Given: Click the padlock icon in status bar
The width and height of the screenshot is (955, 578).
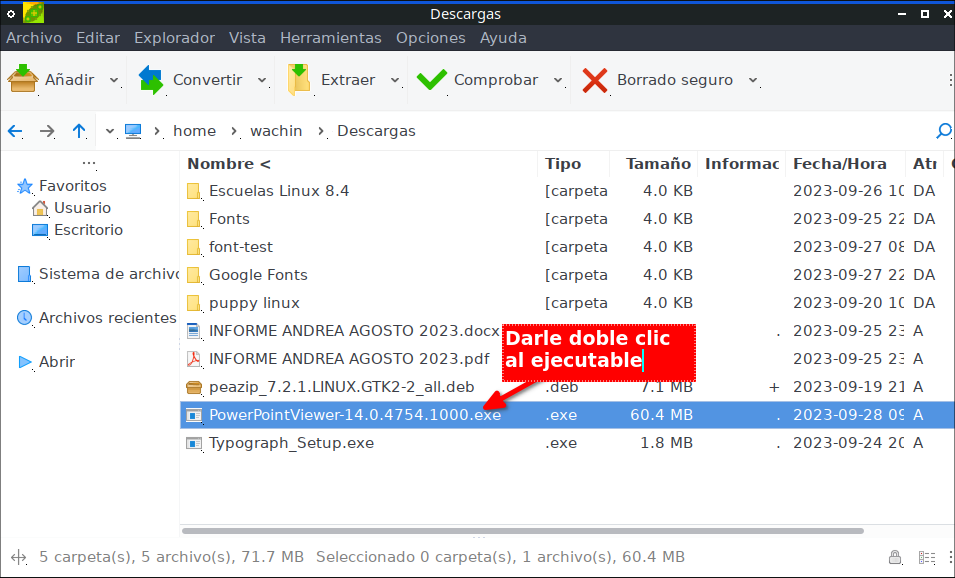Looking at the screenshot, I should (x=895, y=557).
